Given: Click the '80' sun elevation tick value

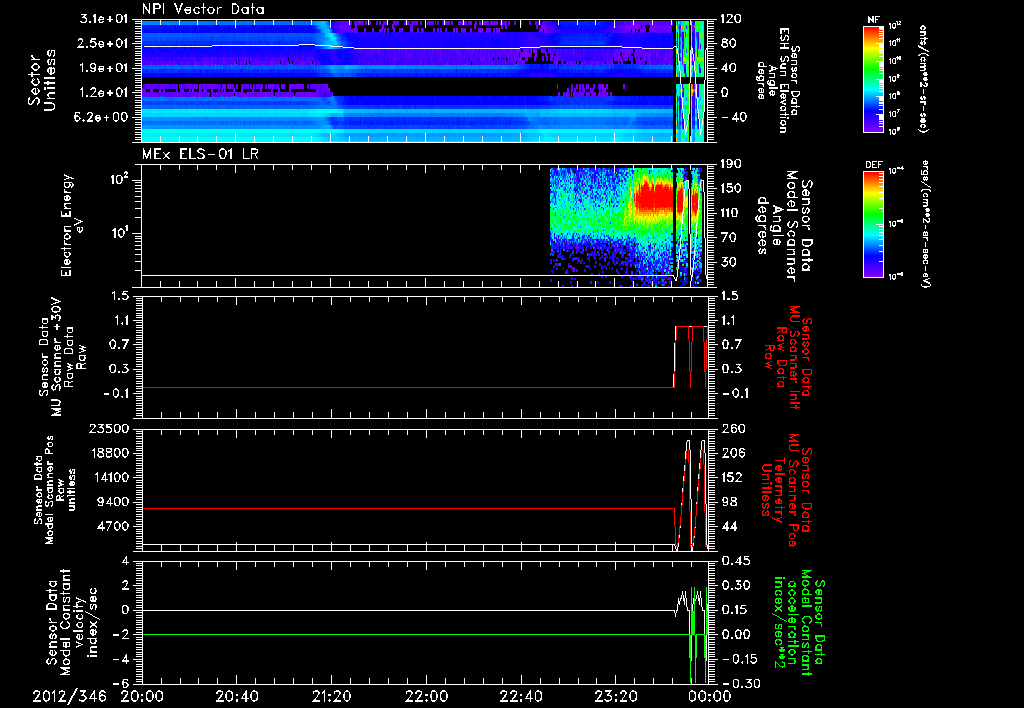Looking at the screenshot, I should pyautogui.click(x=728, y=44).
